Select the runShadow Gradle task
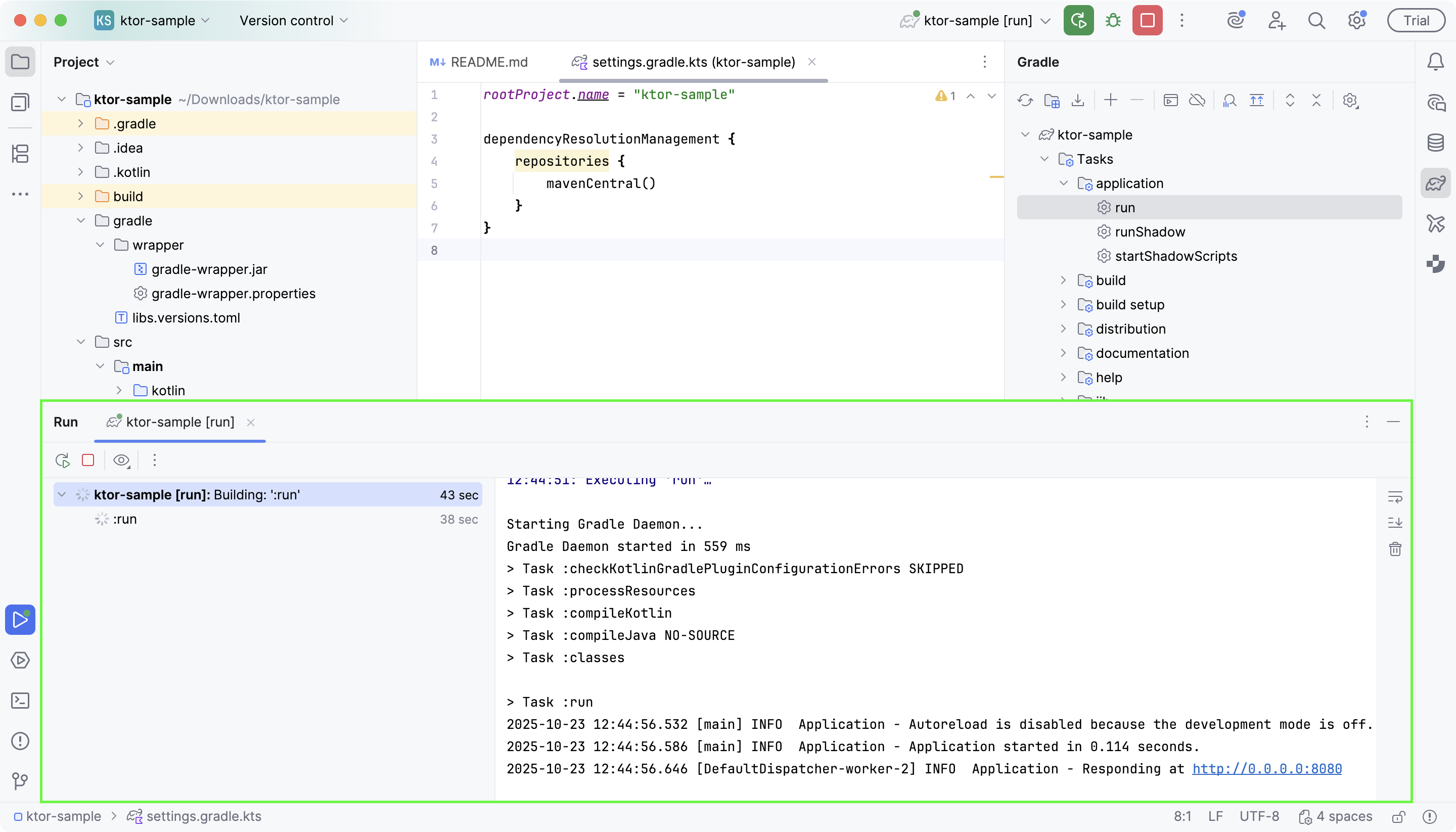The width and height of the screenshot is (1456, 832). (x=1150, y=232)
